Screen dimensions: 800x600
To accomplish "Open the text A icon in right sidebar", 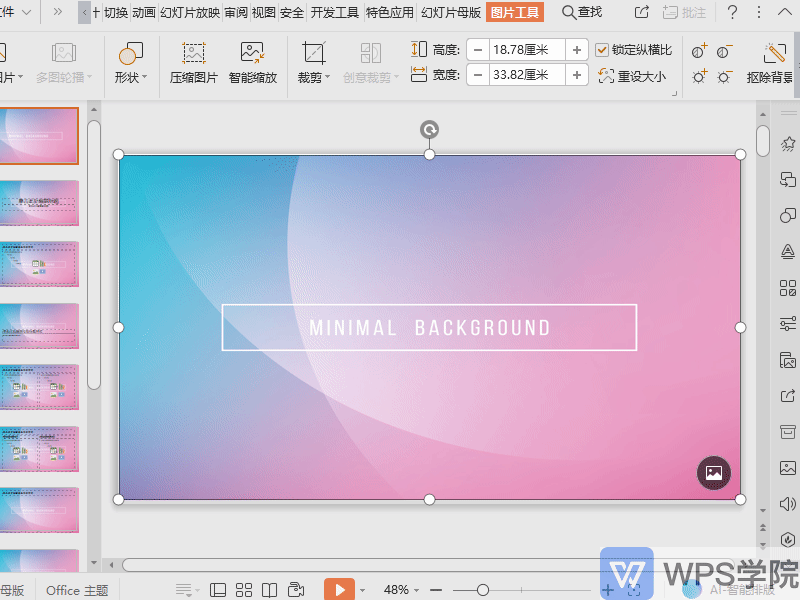I will [x=788, y=251].
